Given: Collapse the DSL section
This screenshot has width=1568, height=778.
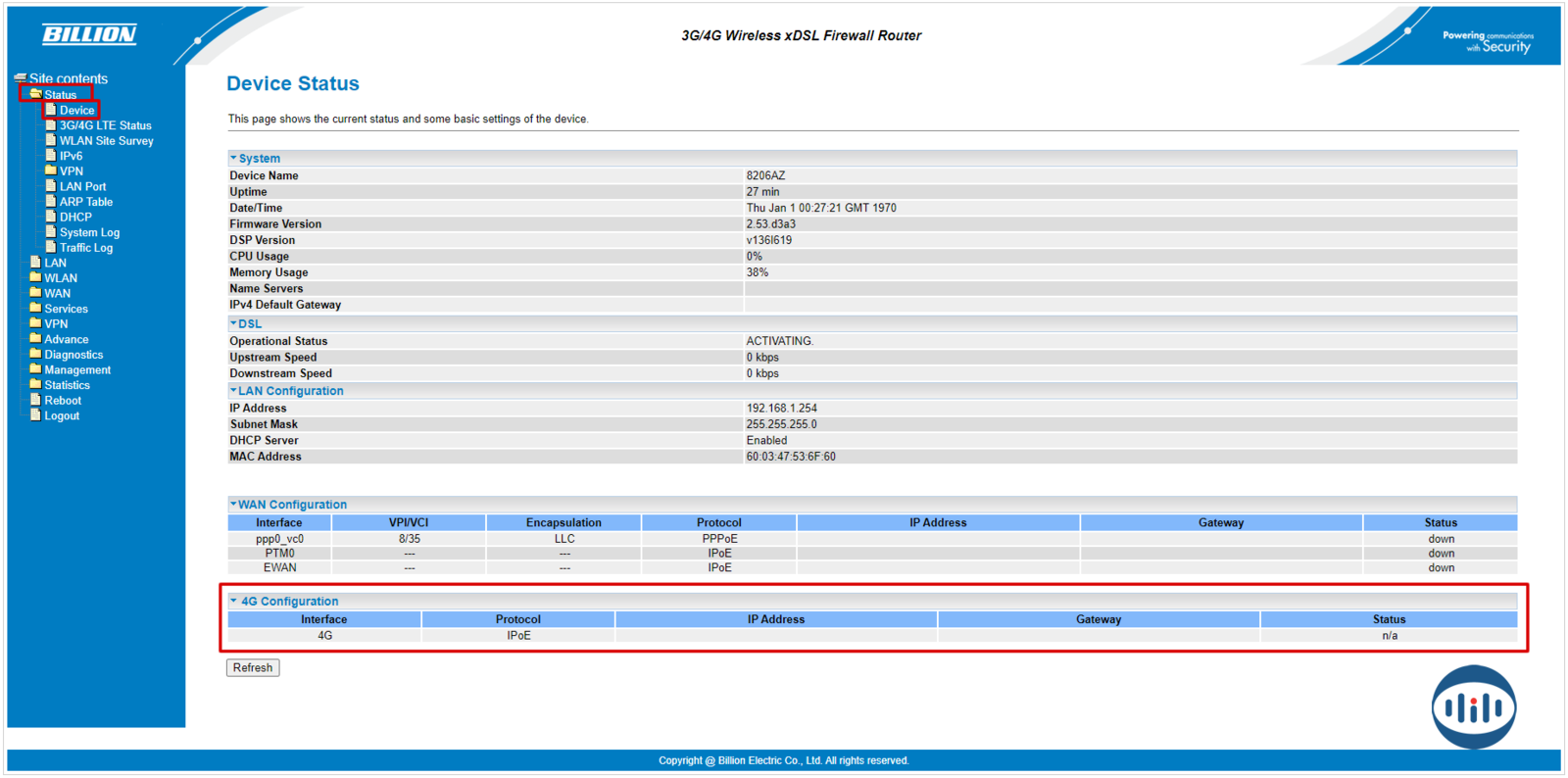Looking at the screenshot, I should coord(233,323).
